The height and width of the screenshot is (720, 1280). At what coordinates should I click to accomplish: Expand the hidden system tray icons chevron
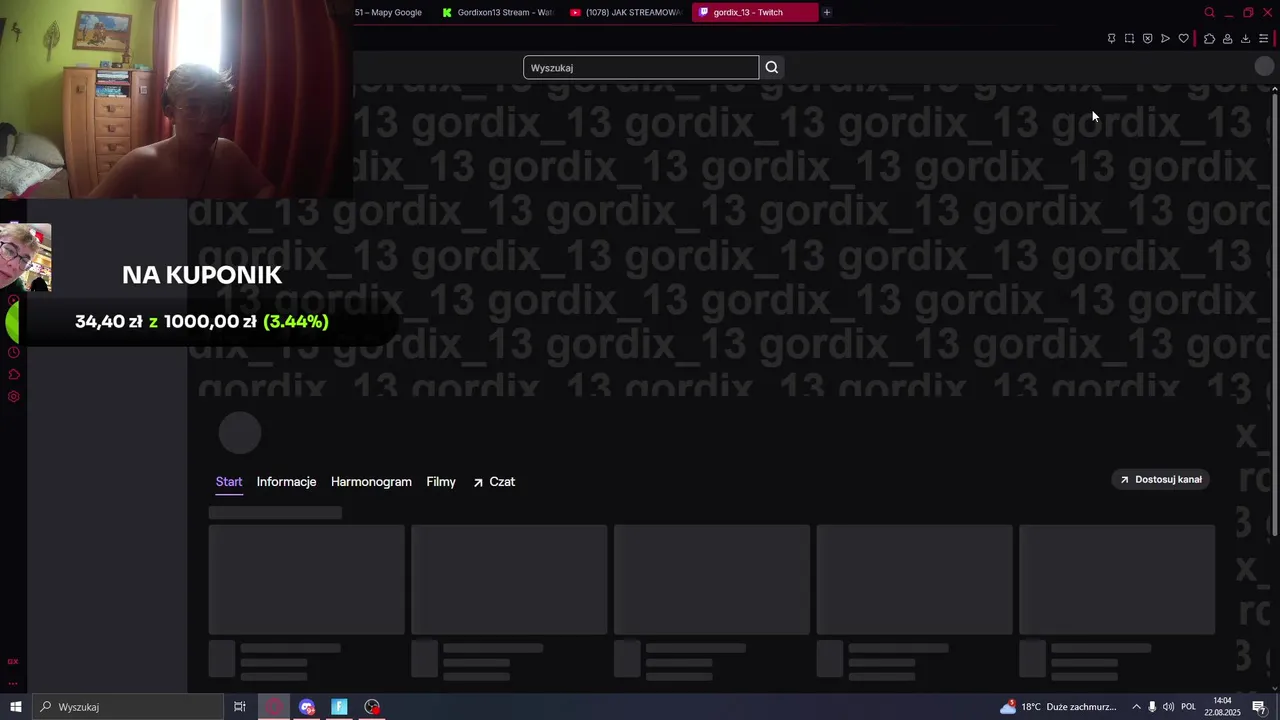(x=1136, y=707)
